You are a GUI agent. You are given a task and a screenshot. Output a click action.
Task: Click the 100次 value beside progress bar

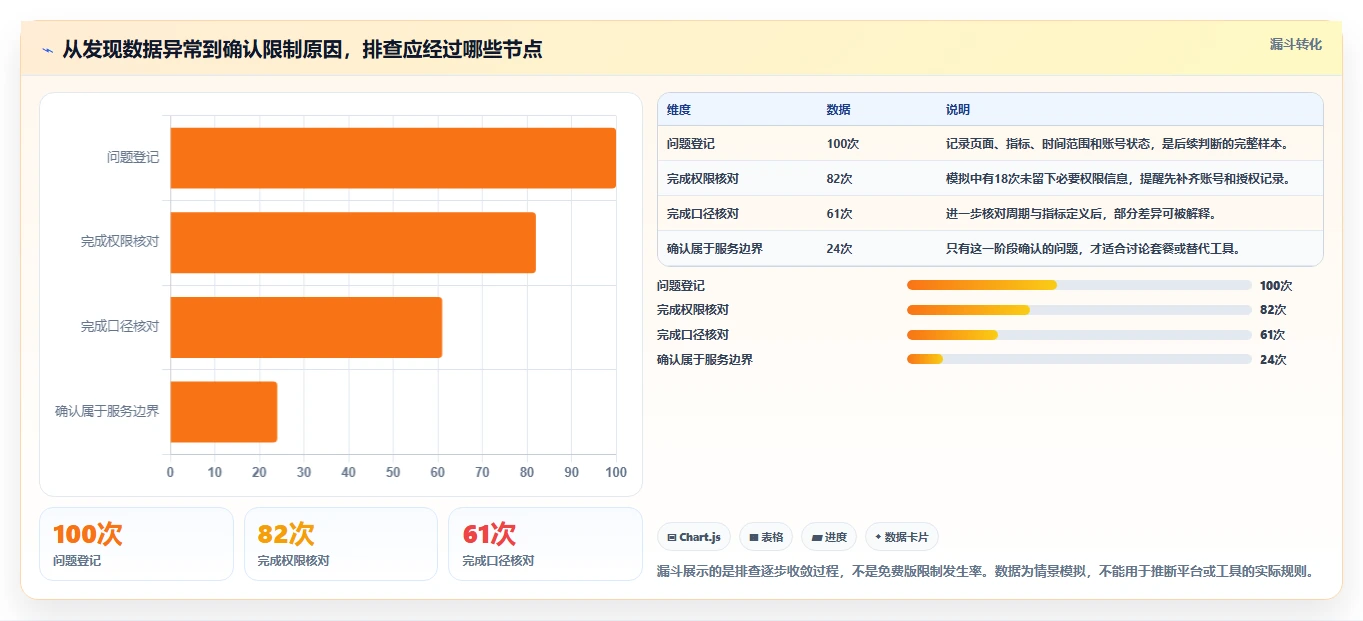[1276, 286]
